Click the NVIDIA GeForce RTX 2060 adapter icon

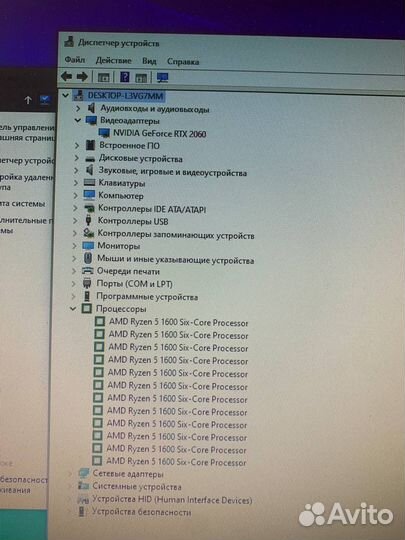pos(104,133)
